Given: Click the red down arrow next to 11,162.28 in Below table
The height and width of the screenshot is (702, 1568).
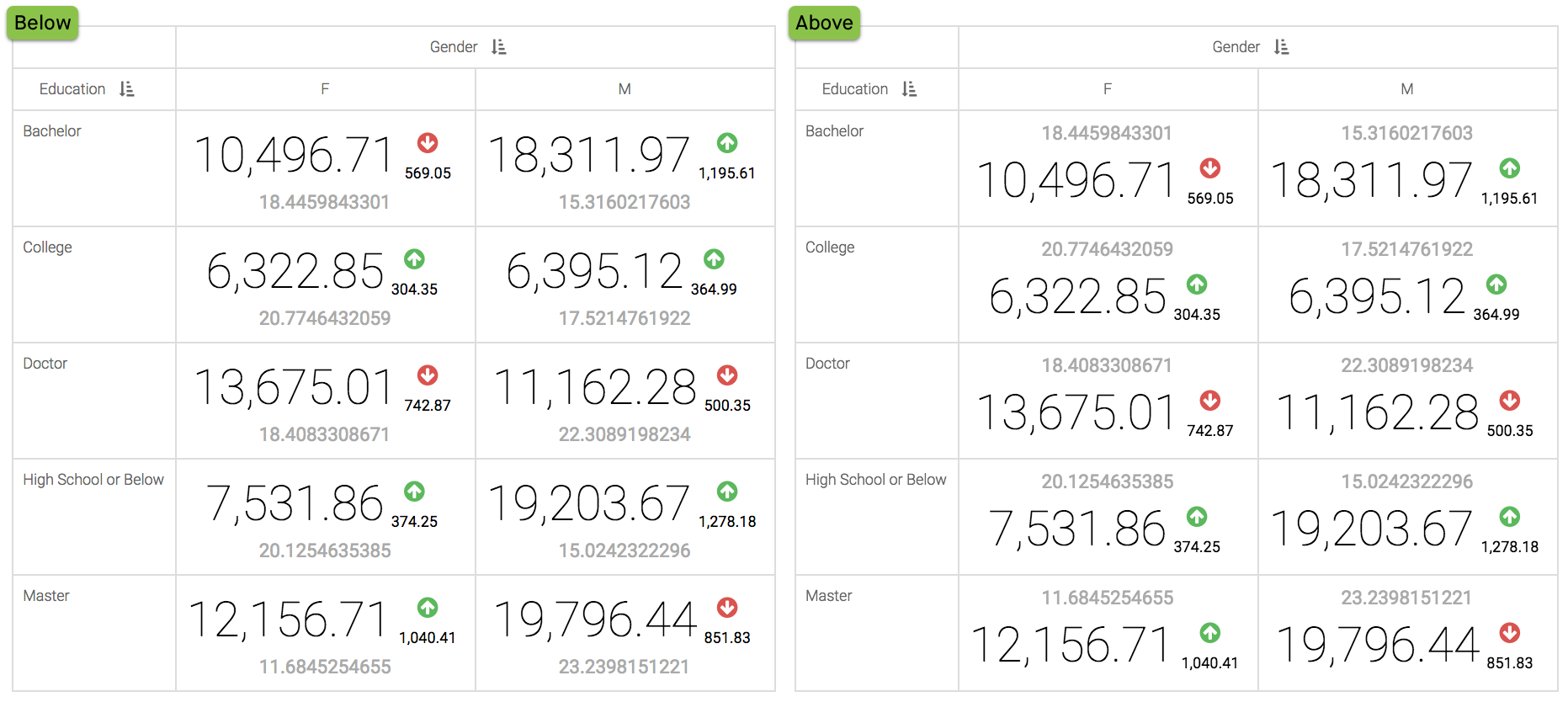Looking at the screenshot, I should [727, 375].
